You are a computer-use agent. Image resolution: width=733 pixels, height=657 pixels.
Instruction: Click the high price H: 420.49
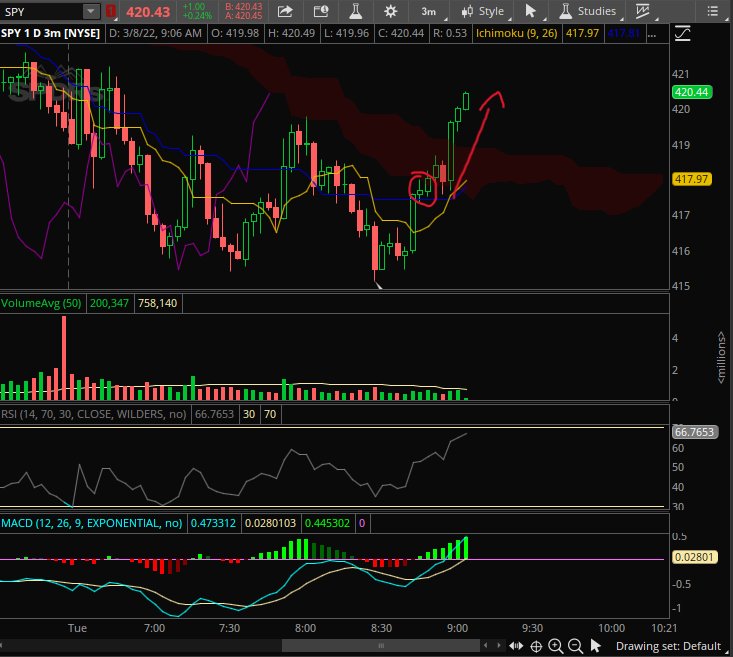(x=291, y=34)
